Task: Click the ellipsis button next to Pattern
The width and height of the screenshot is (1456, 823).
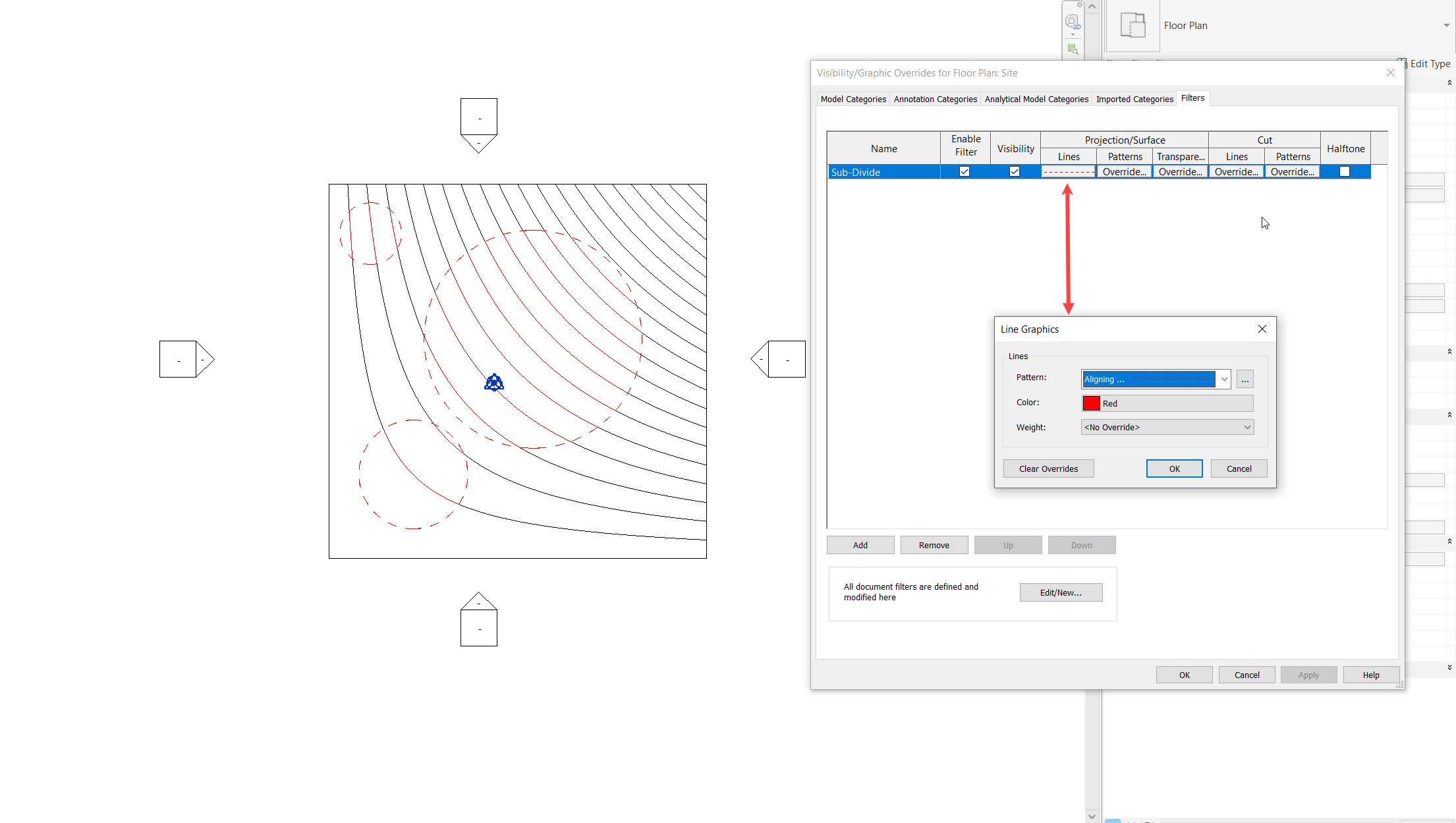Action: (1245, 379)
